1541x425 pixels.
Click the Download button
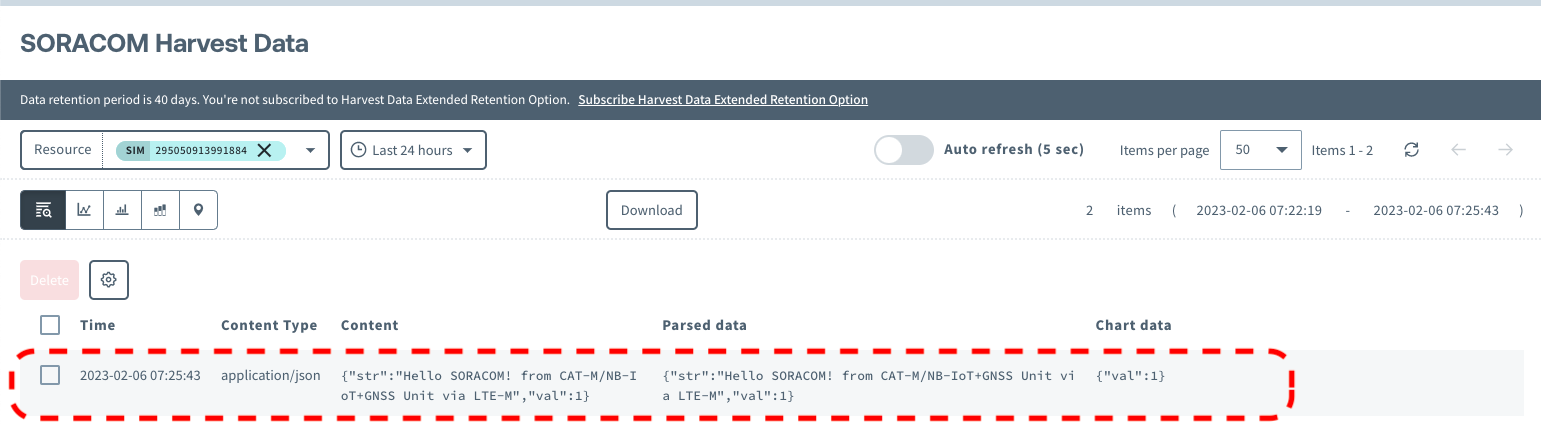pyautogui.click(x=651, y=210)
